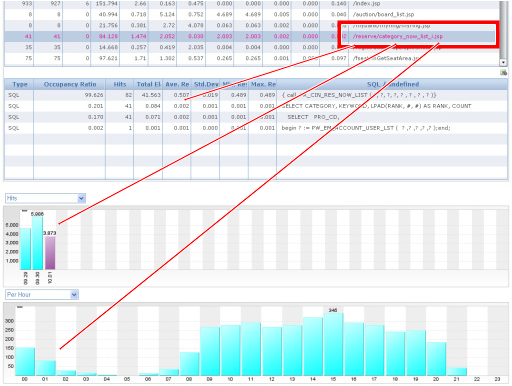Viewport: 512px width, 386px height.
Task: Sort by Occupancy Ratio column header
Action: point(70,84)
